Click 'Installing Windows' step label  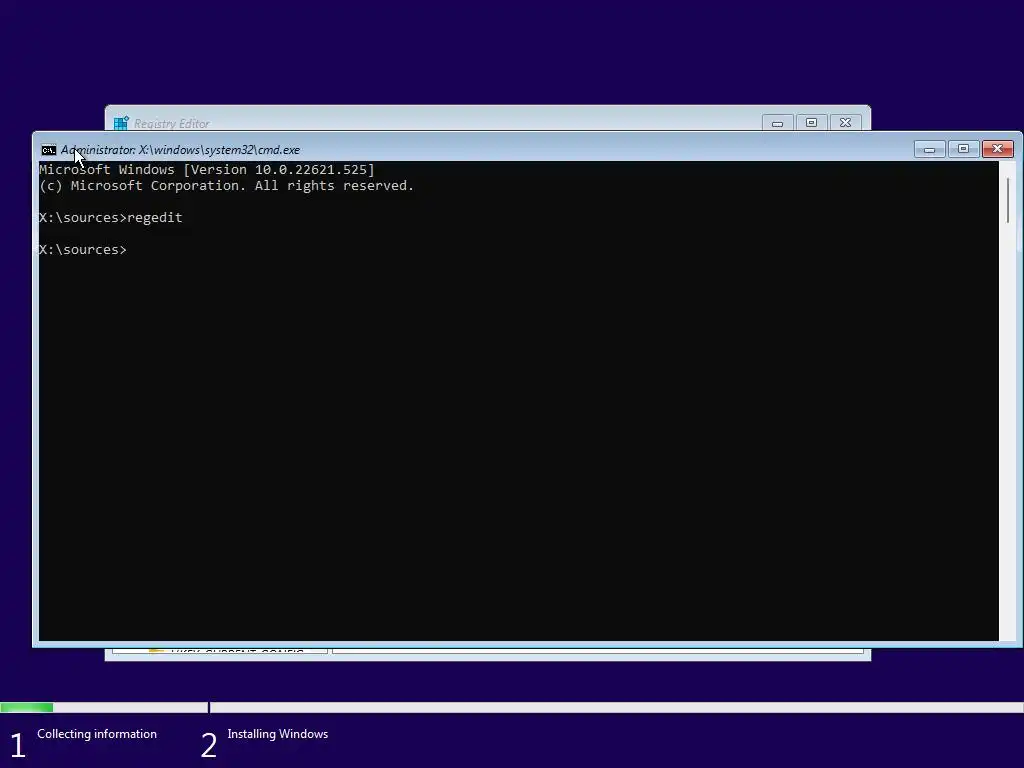coord(278,734)
